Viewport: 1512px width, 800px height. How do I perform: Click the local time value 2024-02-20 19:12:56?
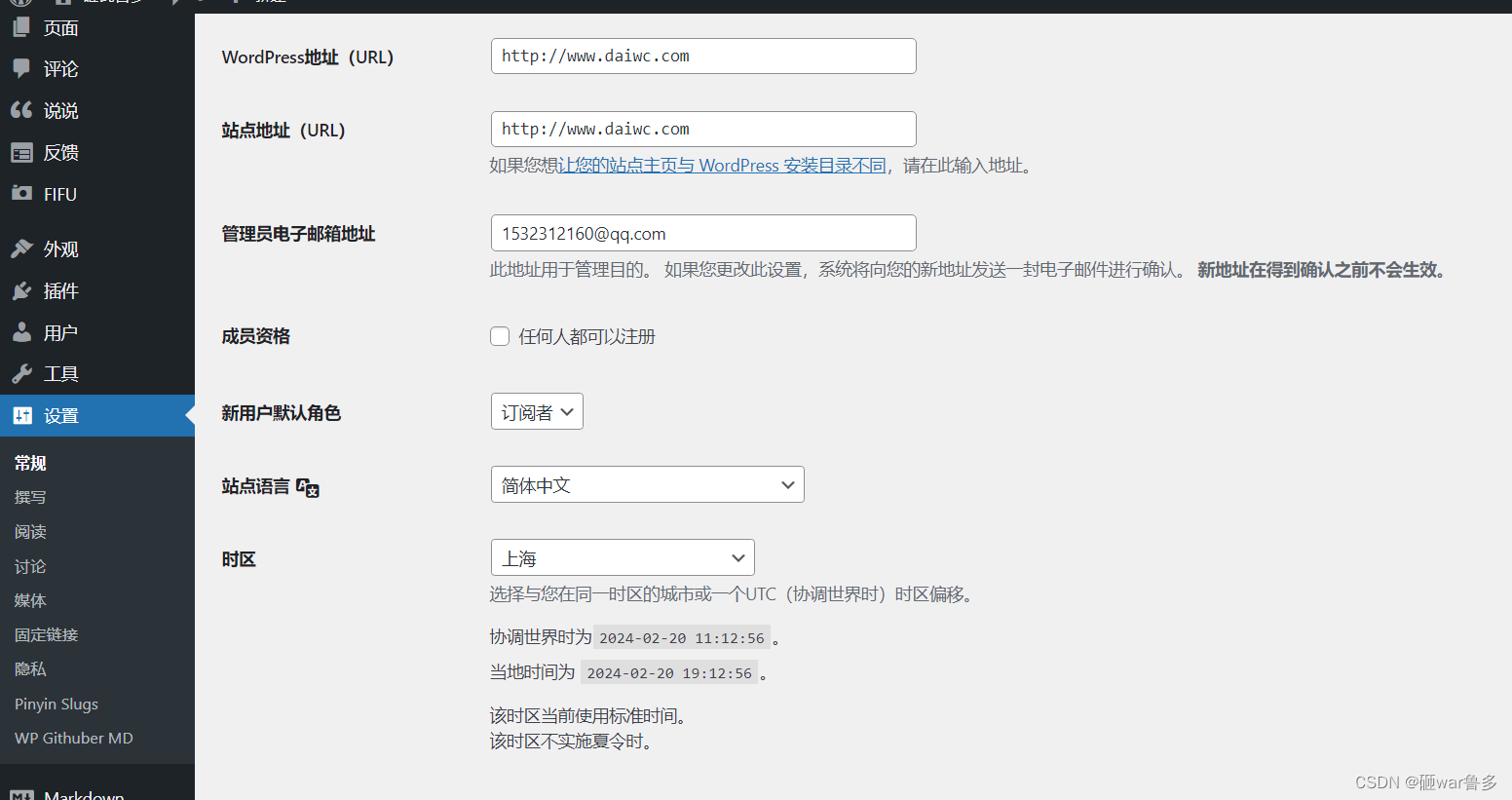[x=669, y=672]
